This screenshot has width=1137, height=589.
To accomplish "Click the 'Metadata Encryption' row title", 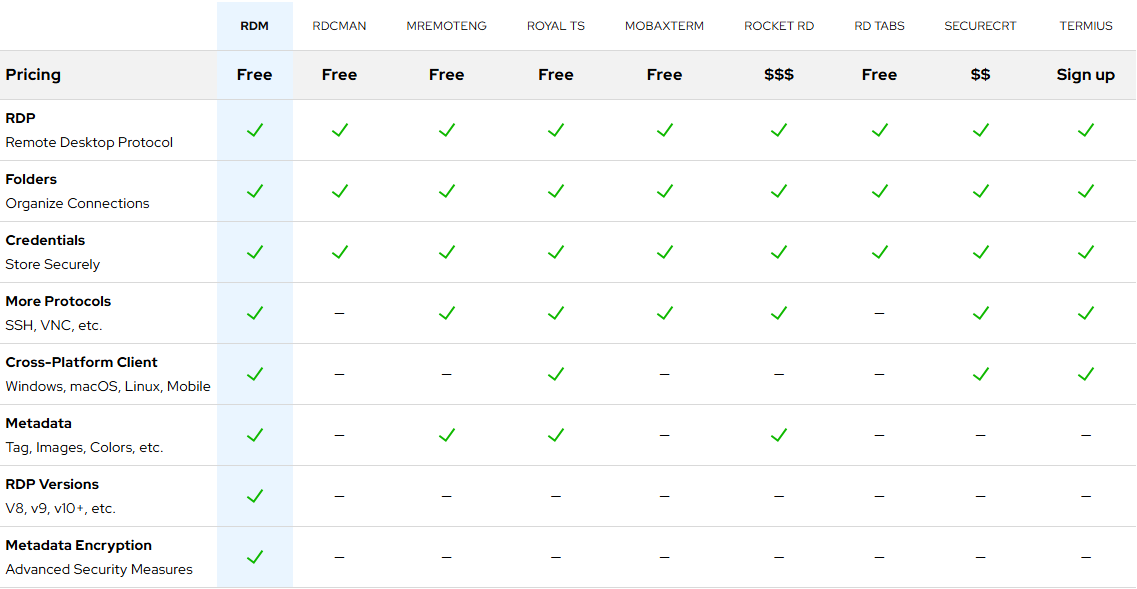I will point(78,545).
